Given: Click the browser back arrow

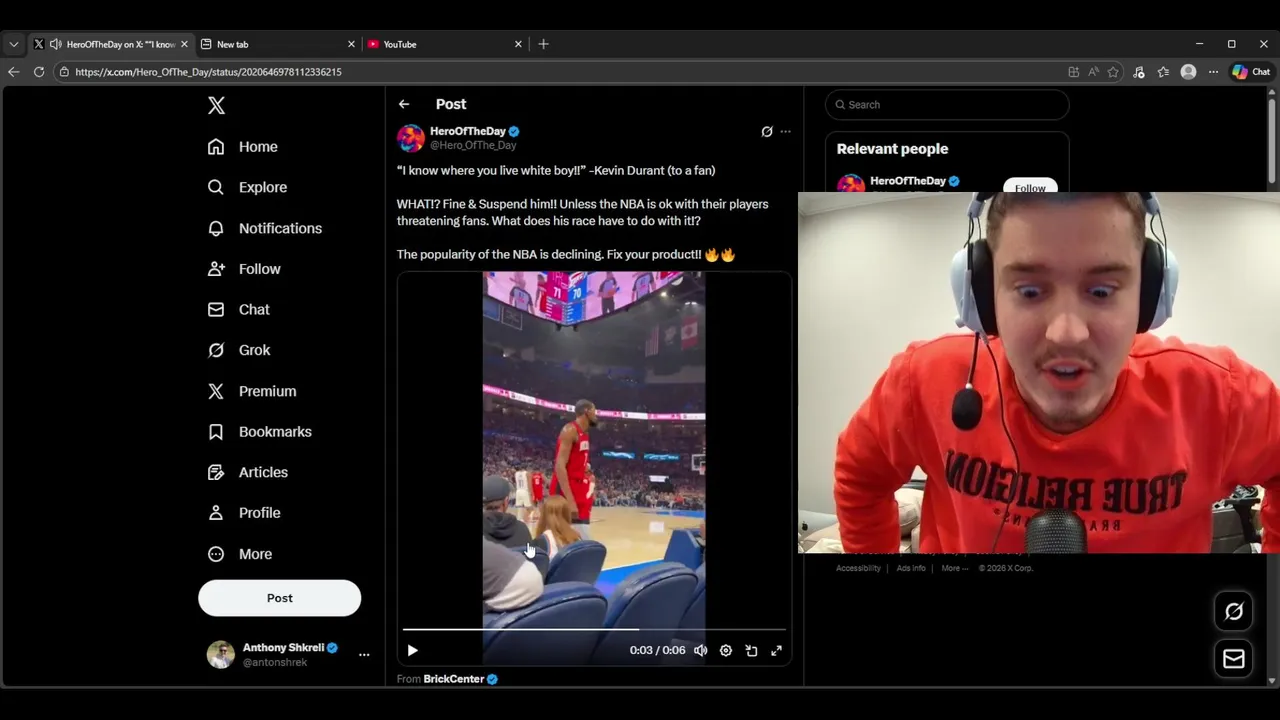Looking at the screenshot, I should click(x=13, y=72).
